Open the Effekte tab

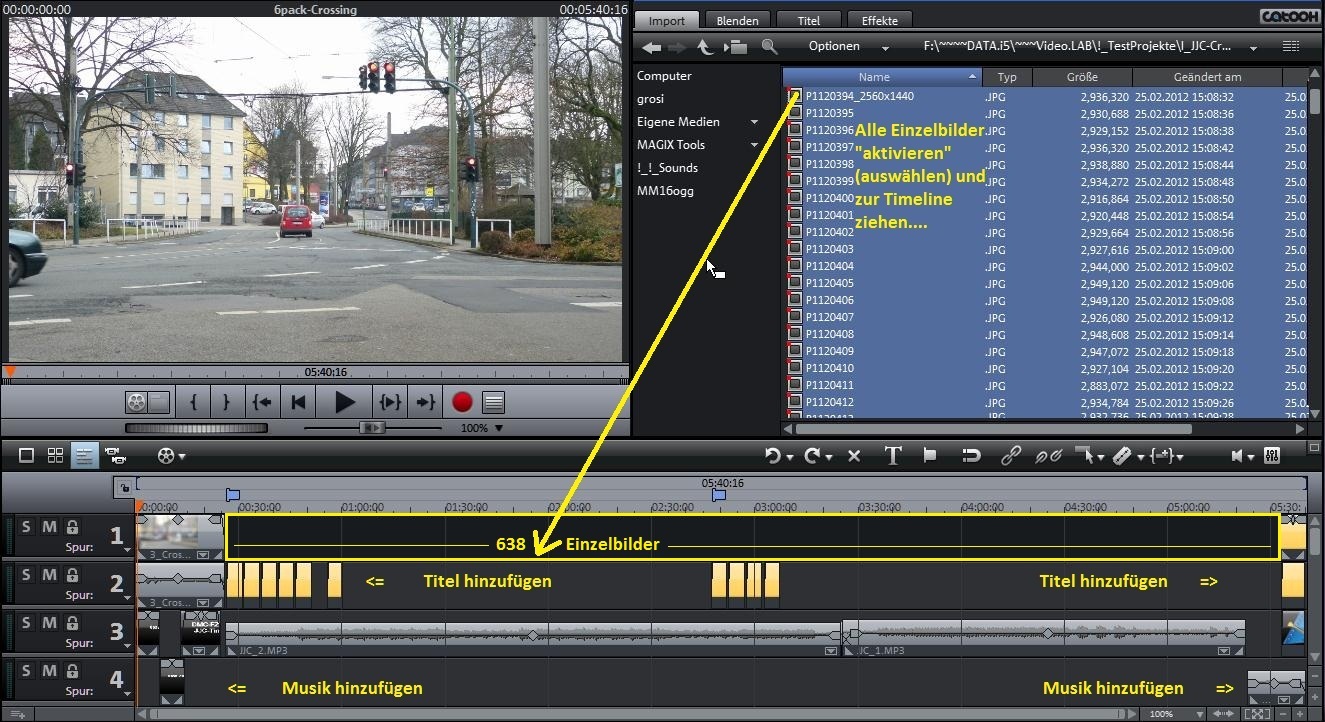(x=879, y=20)
